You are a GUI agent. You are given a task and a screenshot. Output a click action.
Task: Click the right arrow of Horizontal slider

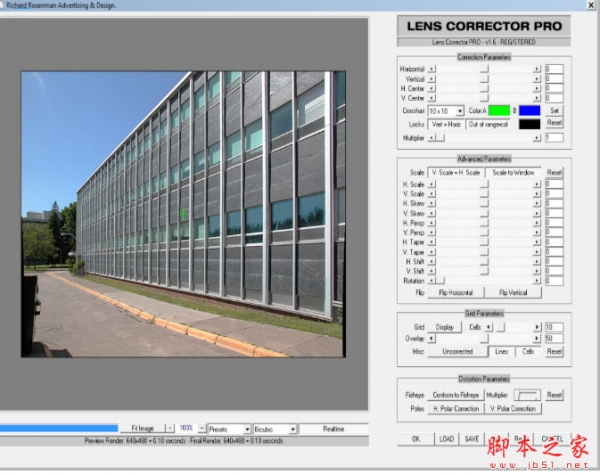536,69
